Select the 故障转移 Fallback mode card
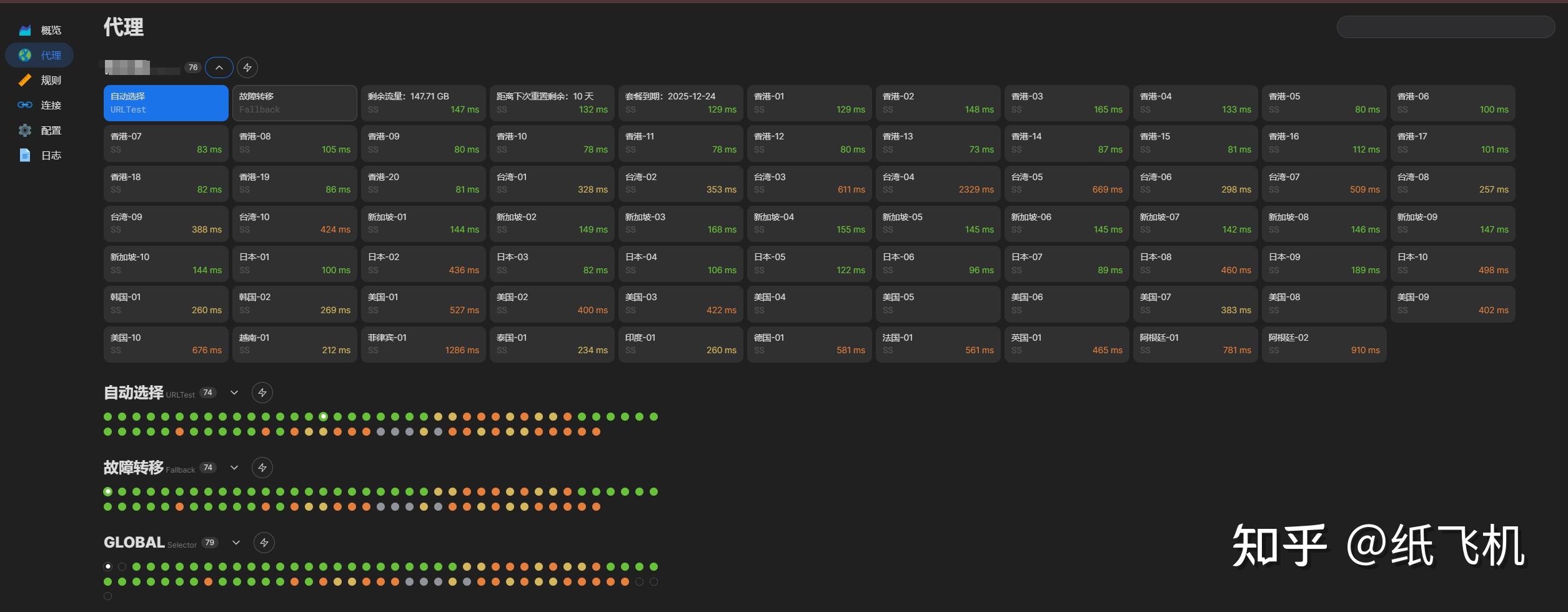1568x612 pixels. 294,103
